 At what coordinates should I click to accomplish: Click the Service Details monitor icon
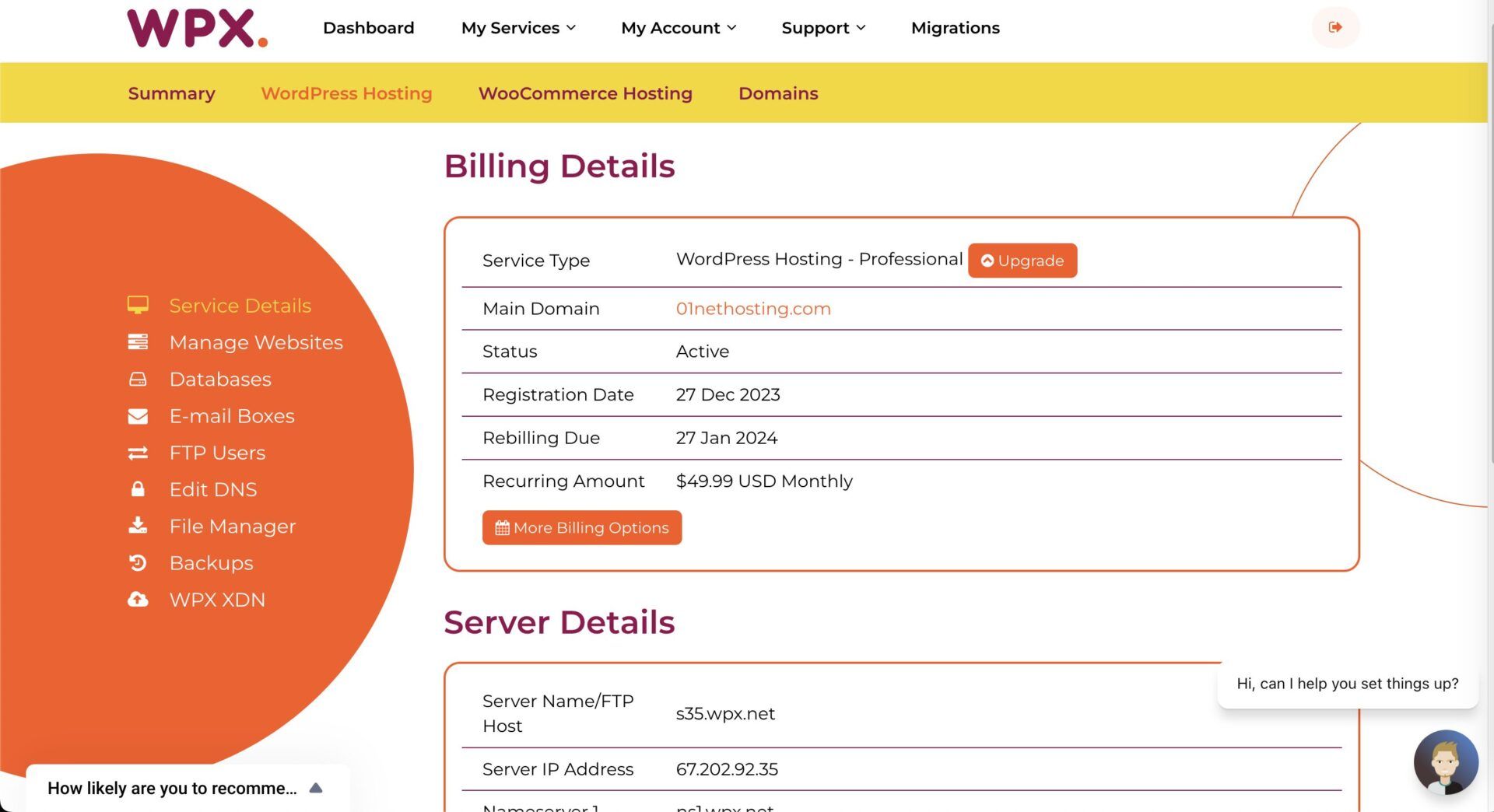pyautogui.click(x=138, y=305)
